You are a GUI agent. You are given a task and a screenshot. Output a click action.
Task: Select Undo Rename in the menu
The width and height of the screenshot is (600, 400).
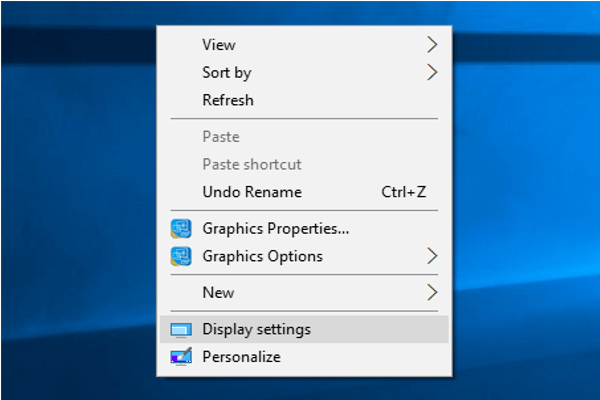[252, 192]
